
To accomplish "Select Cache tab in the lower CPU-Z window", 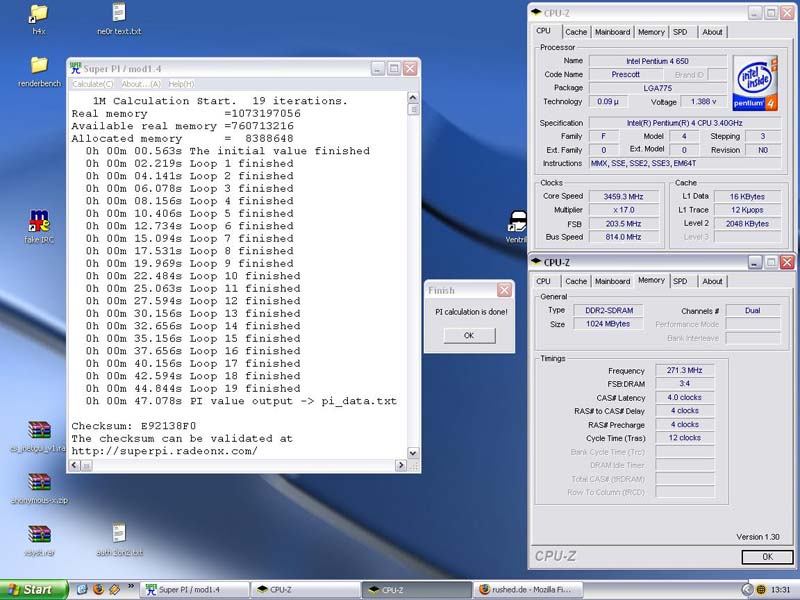I will point(576,281).
